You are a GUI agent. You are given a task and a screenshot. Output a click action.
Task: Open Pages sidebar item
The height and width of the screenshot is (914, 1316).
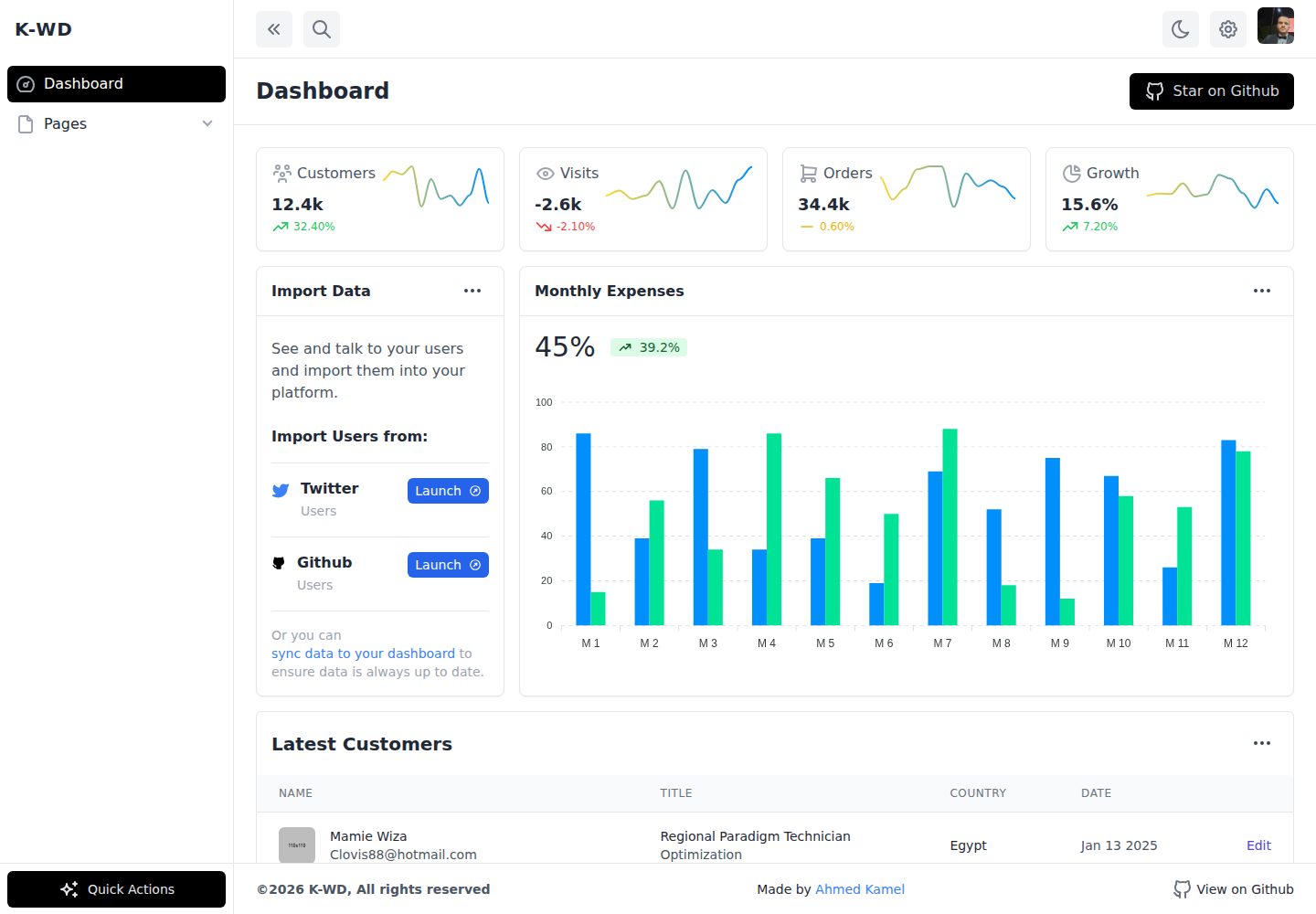(116, 124)
